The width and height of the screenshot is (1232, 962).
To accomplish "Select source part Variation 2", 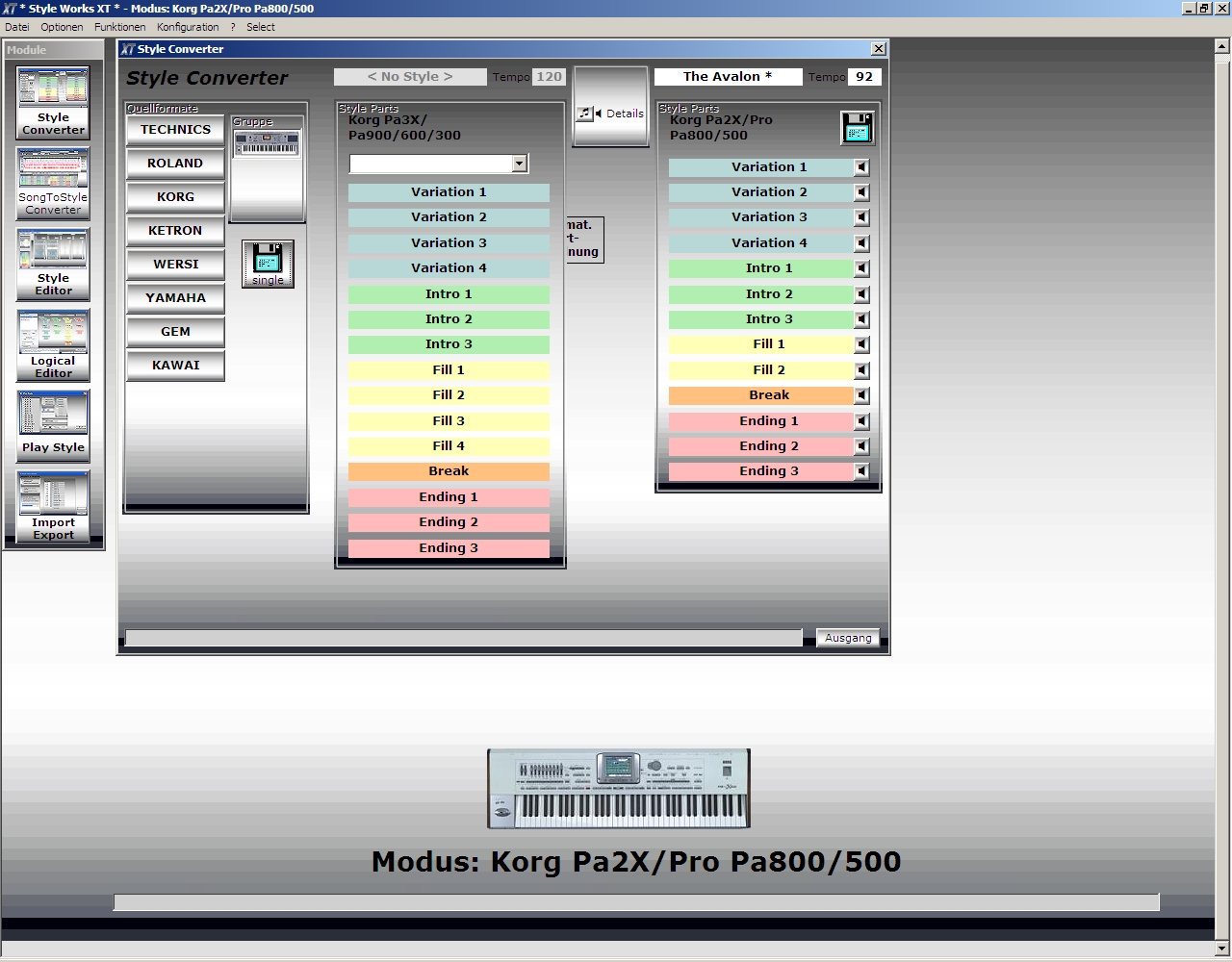I will (x=449, y=217).
